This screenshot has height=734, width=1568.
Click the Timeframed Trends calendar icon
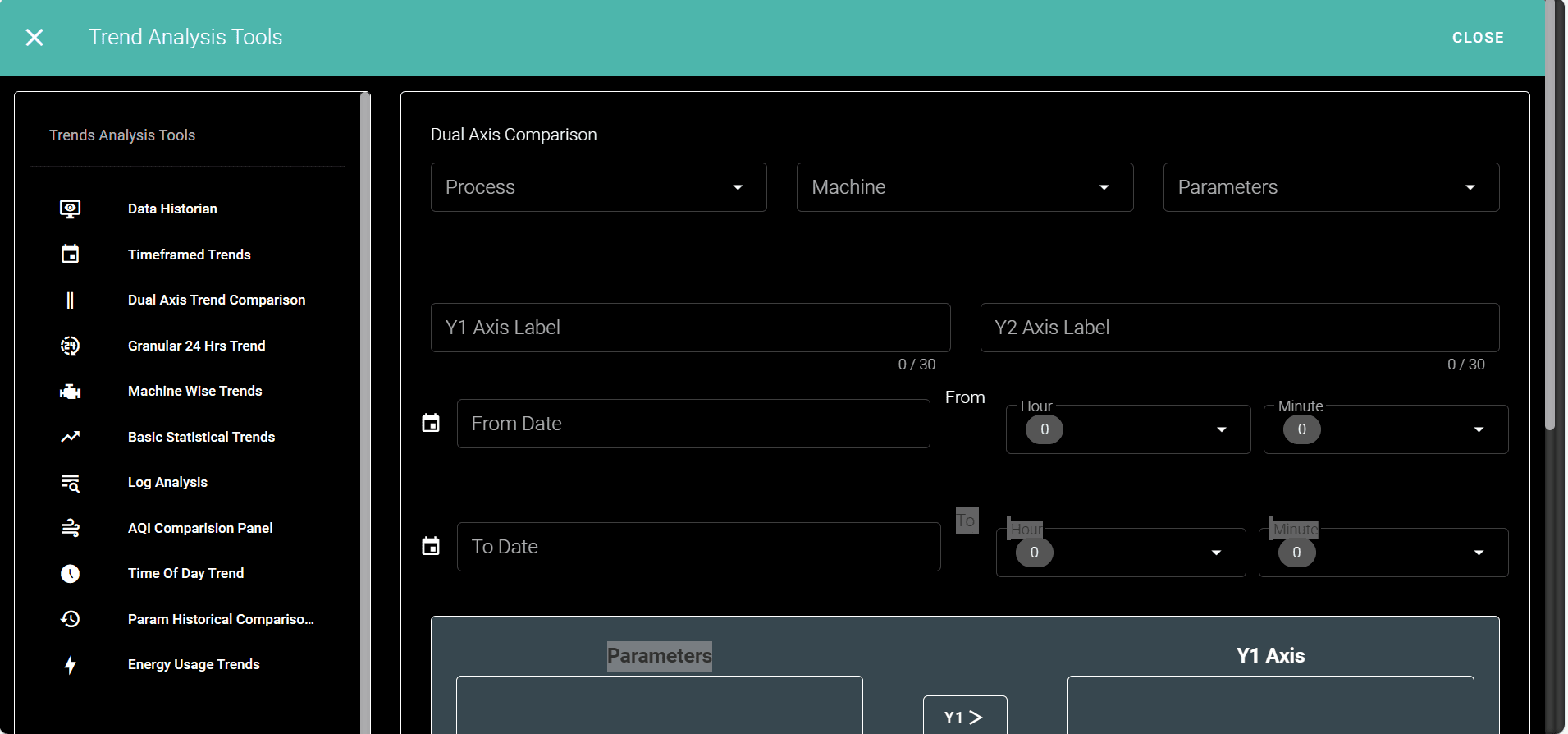pos(71,255)
